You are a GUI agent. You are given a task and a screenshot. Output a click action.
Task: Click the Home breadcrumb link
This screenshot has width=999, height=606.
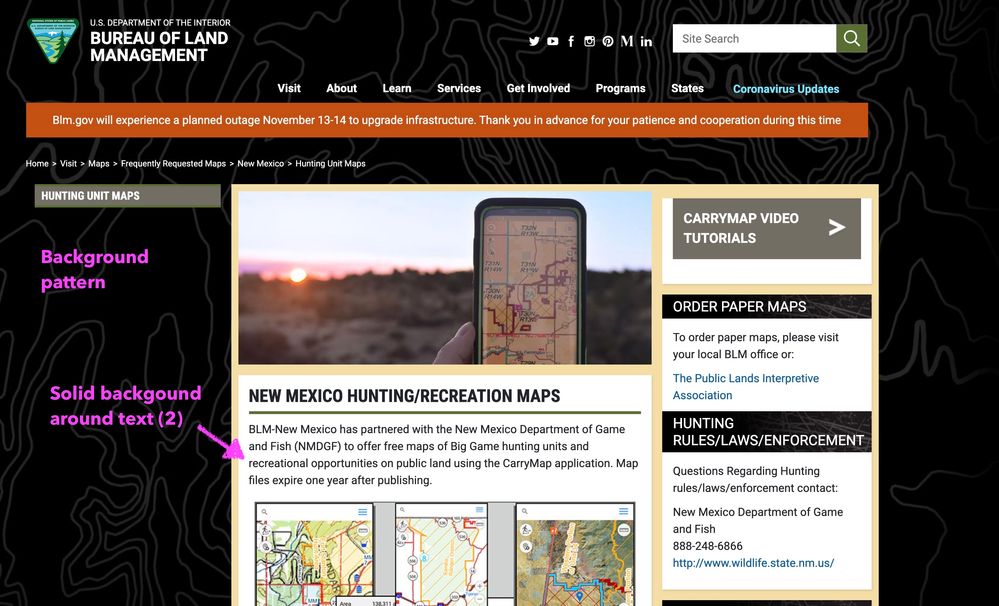[x=37, y=164]
